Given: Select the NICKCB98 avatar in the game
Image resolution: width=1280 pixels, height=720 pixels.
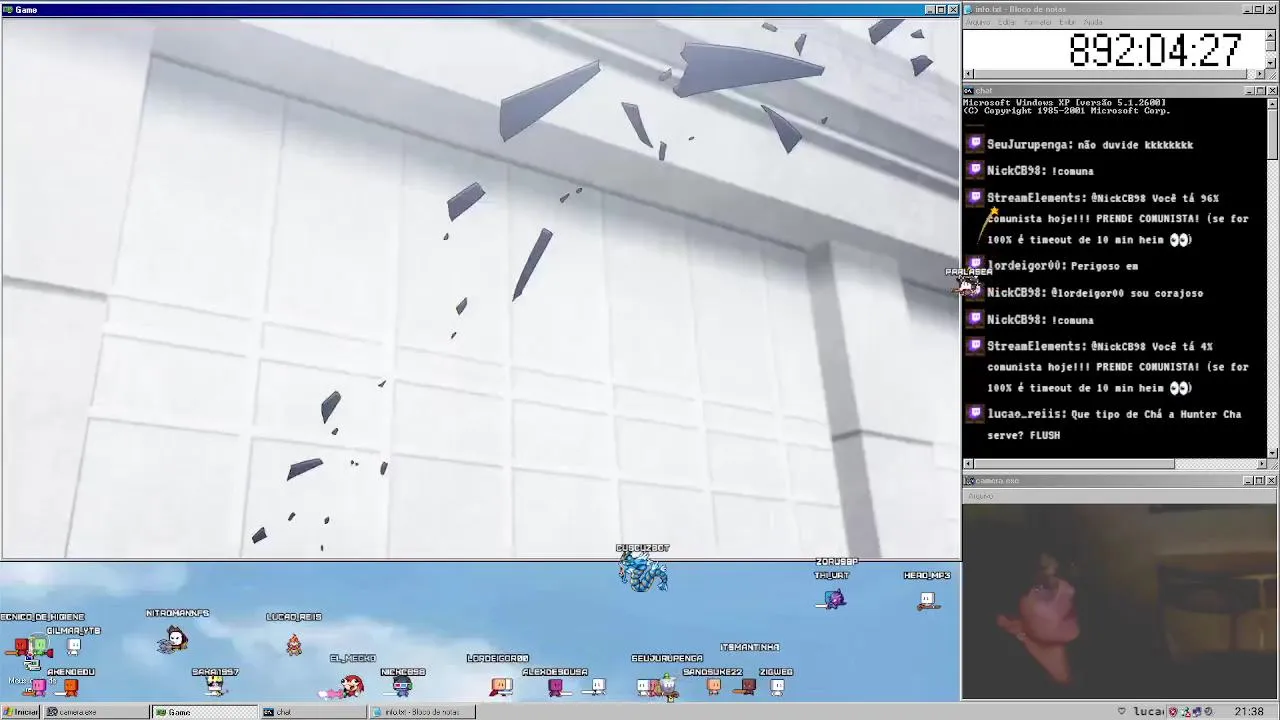Looking at the screenshot, I should point(402,686).
